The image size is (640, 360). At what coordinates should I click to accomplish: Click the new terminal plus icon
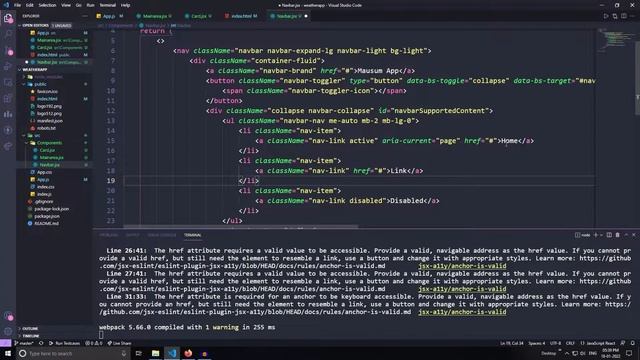596,235
